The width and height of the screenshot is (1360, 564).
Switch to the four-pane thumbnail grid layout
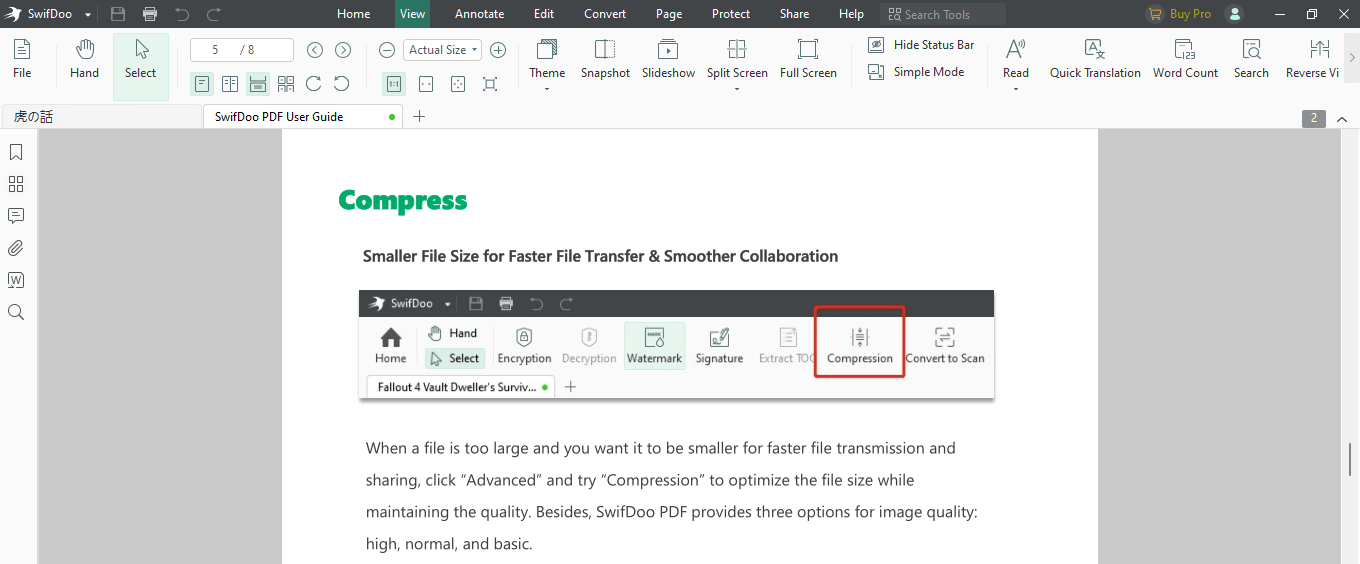[x=286, y=84]
